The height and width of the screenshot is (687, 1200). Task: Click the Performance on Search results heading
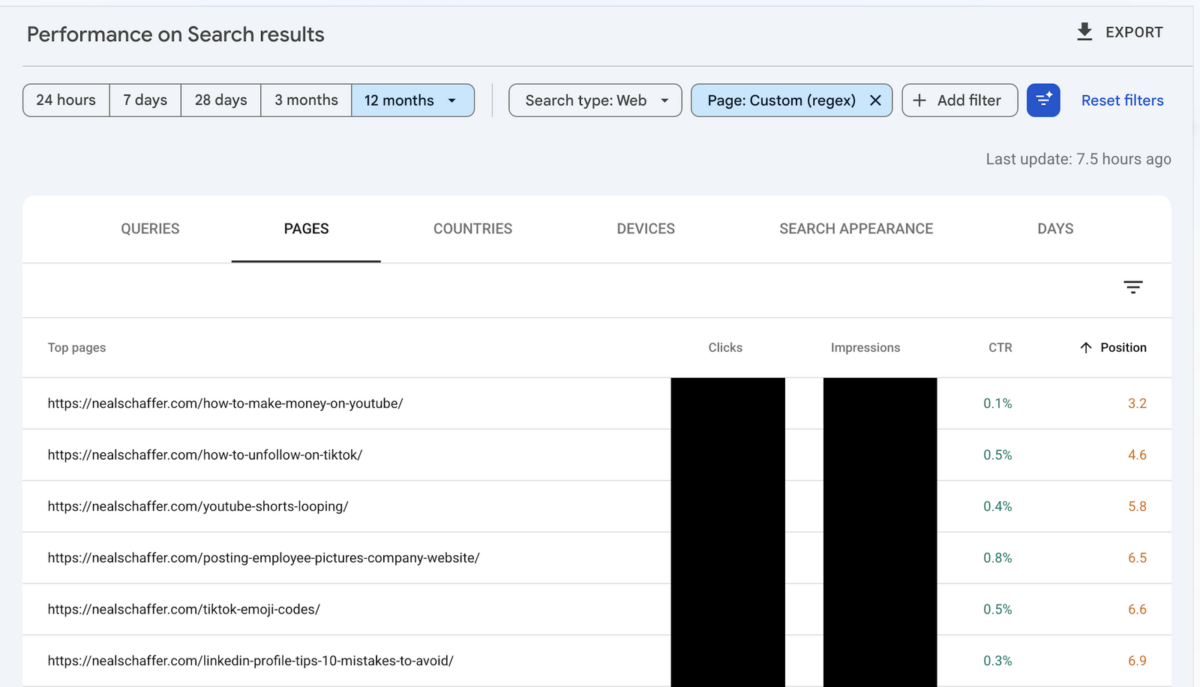176,34
